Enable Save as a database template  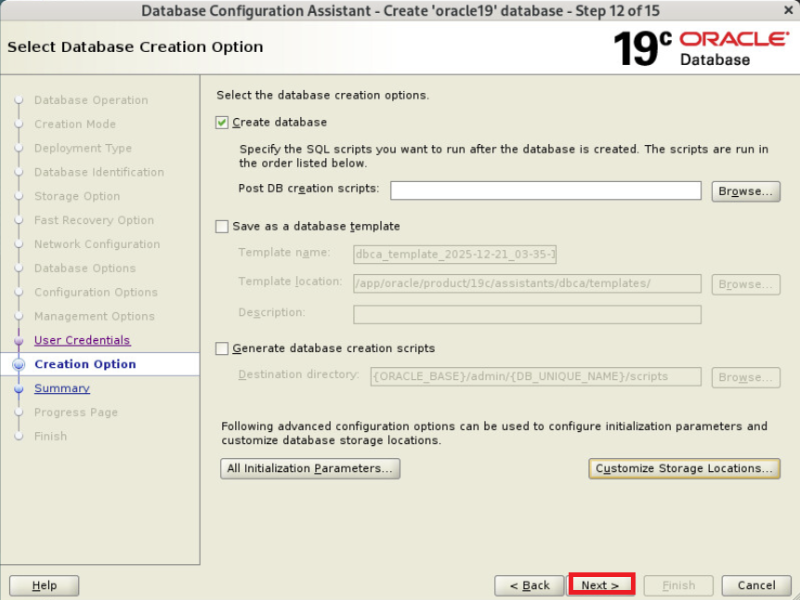pyautogui.click(x=221, y=227)
